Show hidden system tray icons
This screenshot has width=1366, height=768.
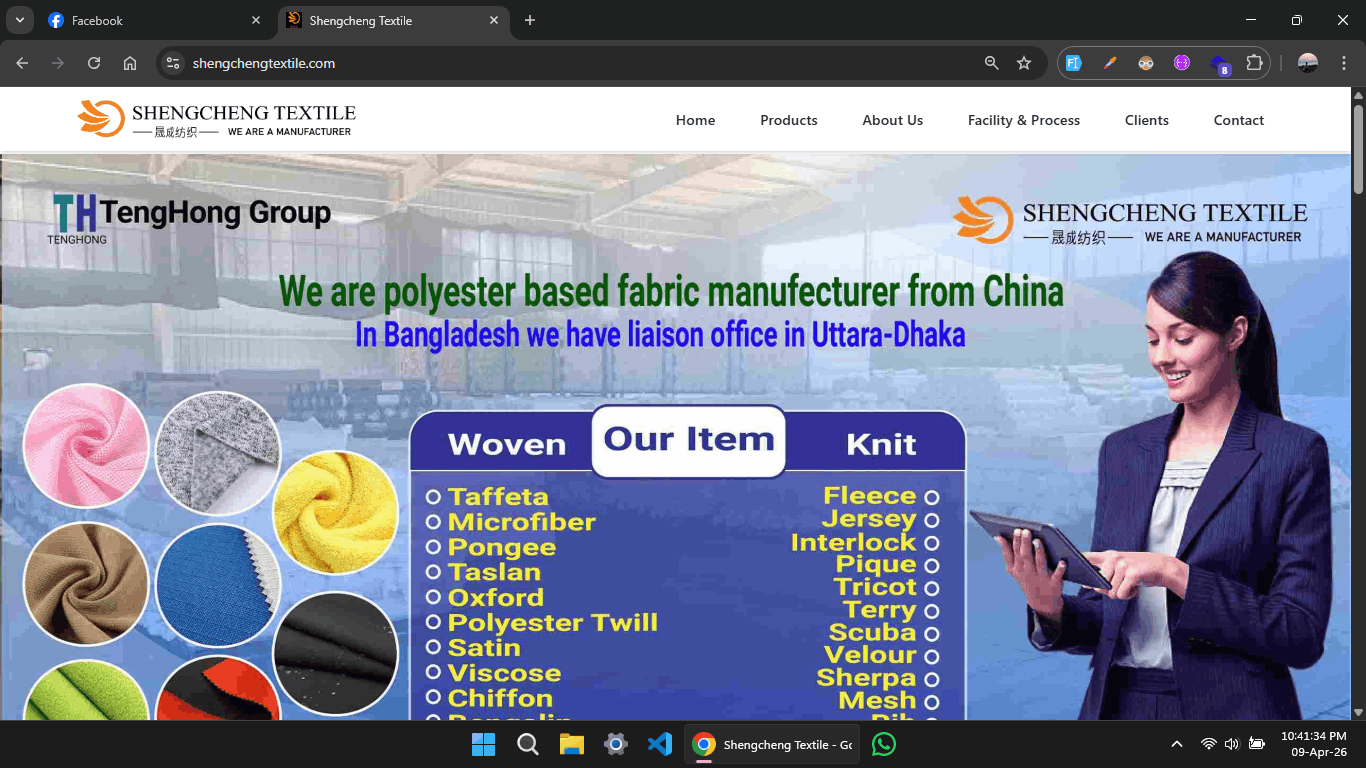pyautogui.click(x=1177, y=744)
